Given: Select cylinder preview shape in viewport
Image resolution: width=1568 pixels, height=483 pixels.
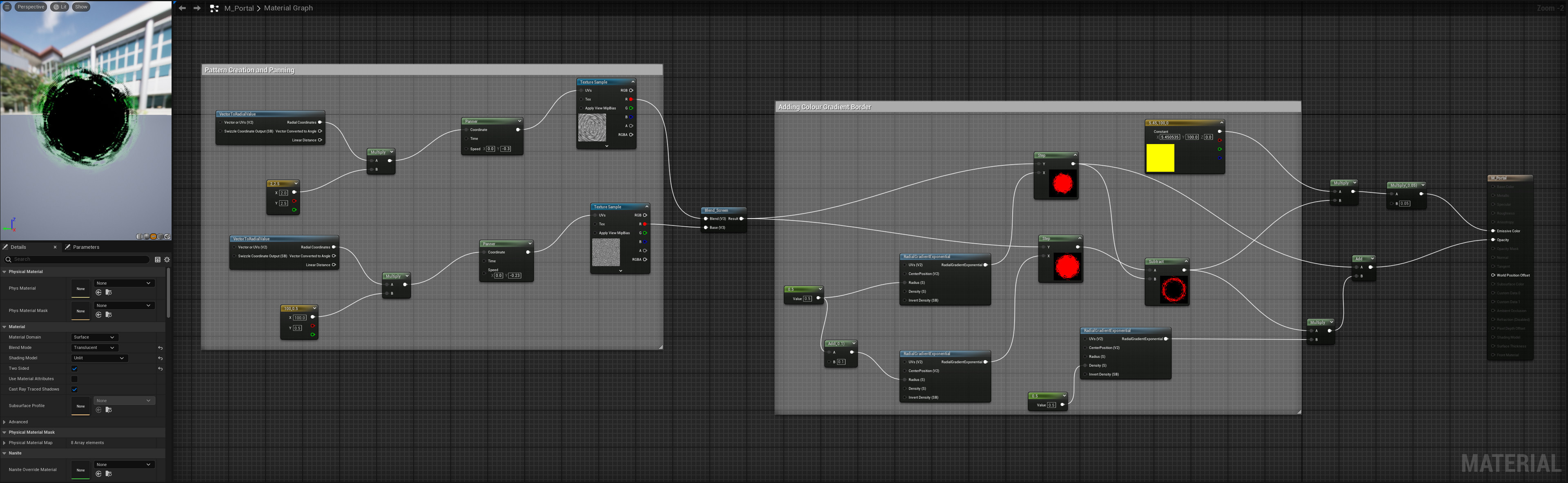Looking at the screenshot, I should point(139,237).
